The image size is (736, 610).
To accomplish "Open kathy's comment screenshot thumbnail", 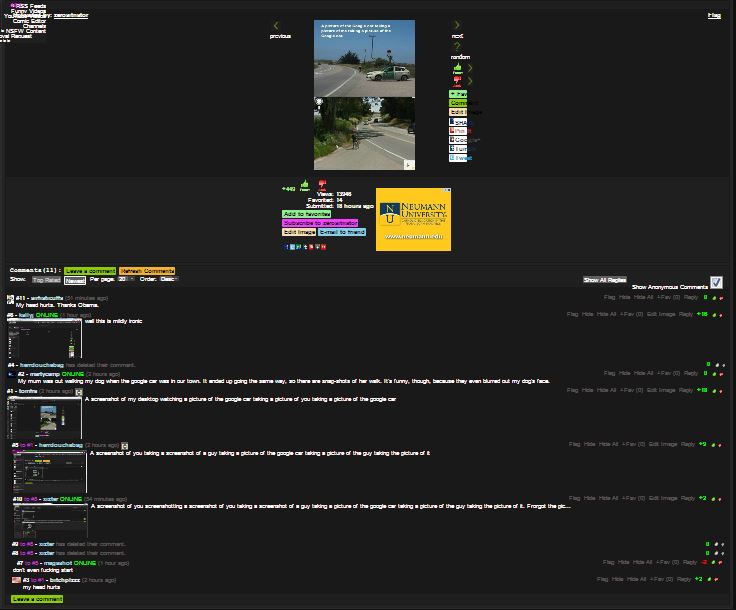I will (x=44, y=341).
